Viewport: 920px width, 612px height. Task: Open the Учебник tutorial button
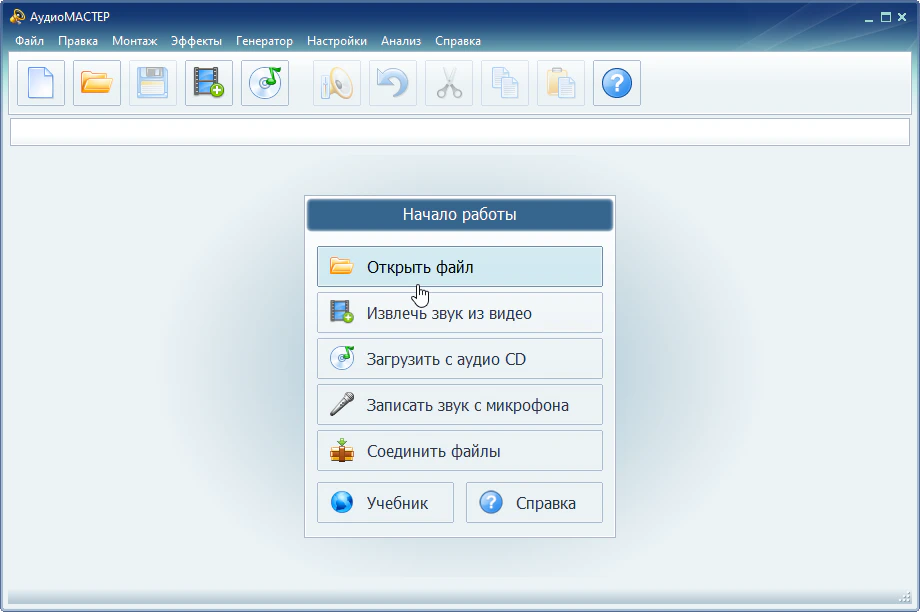coord(385,503)
